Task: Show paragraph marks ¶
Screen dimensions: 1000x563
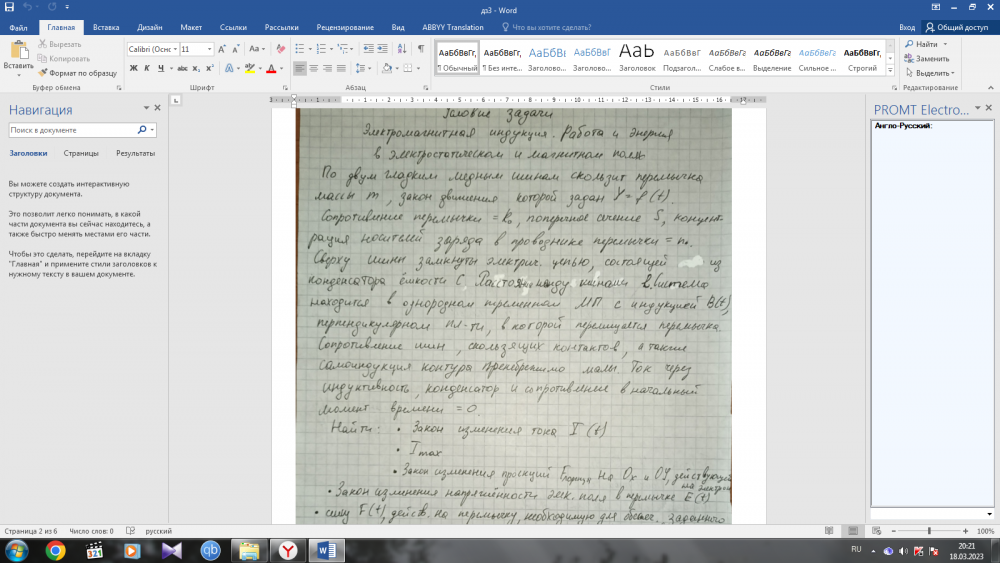Action: coord(421,49)
